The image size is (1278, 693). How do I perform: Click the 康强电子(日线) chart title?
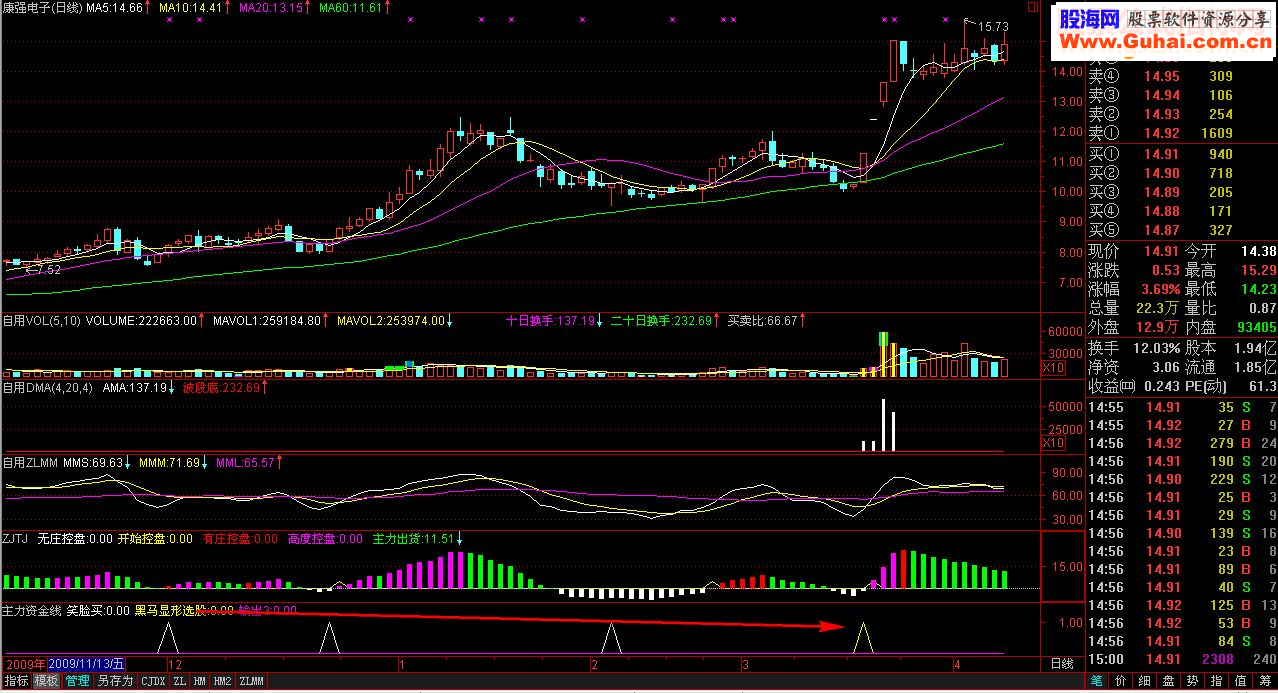pyautogui.click(x=42, y=7)
